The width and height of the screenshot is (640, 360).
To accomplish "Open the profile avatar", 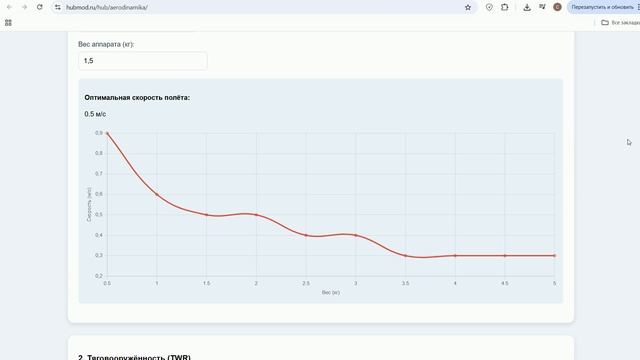I will 557,7.
